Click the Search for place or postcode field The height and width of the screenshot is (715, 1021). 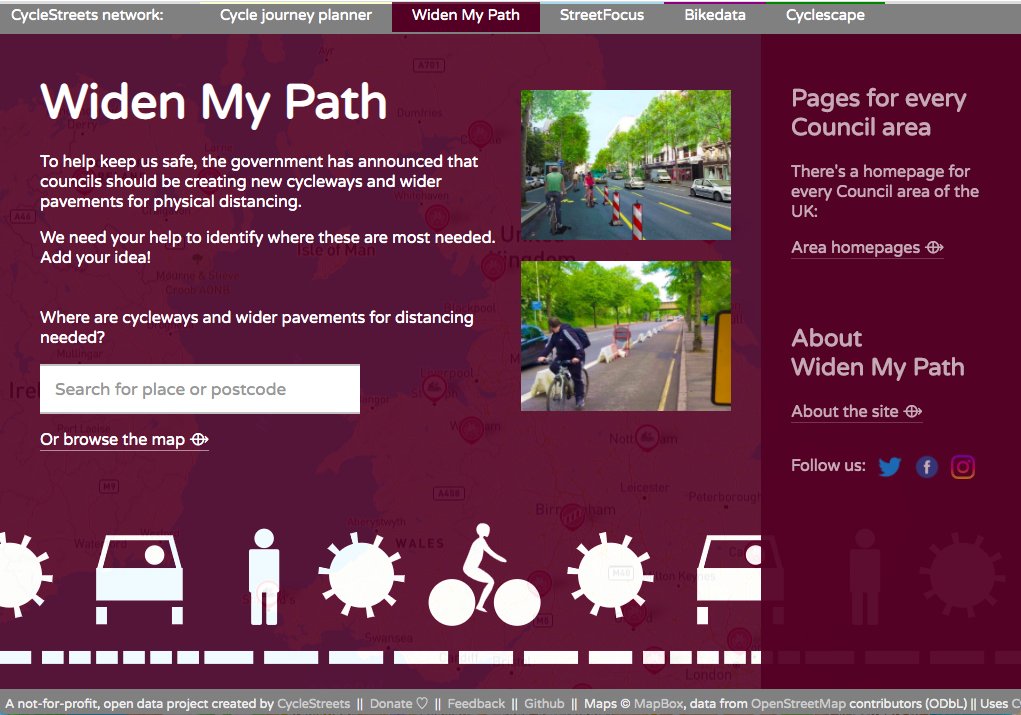coord(200,389)
